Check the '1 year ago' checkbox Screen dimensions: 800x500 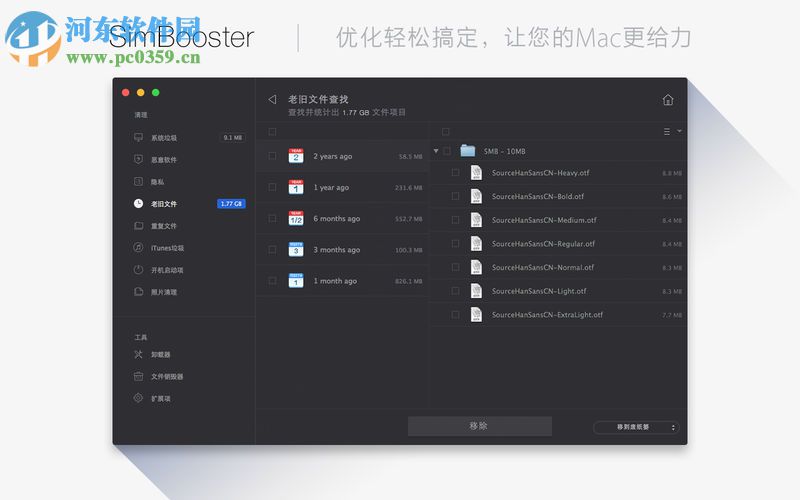coord(272,187)
